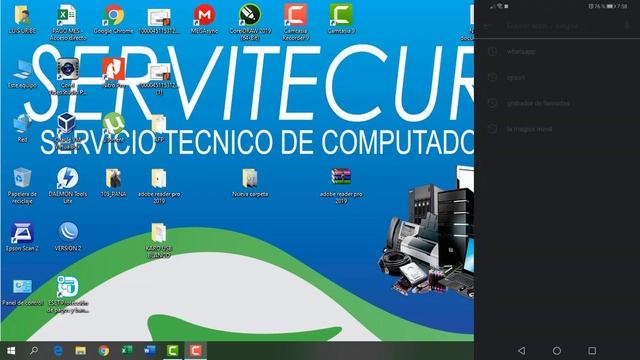The image size is (640, 360).
Task: Tap the Android home circle button
Action: (557, 351)
